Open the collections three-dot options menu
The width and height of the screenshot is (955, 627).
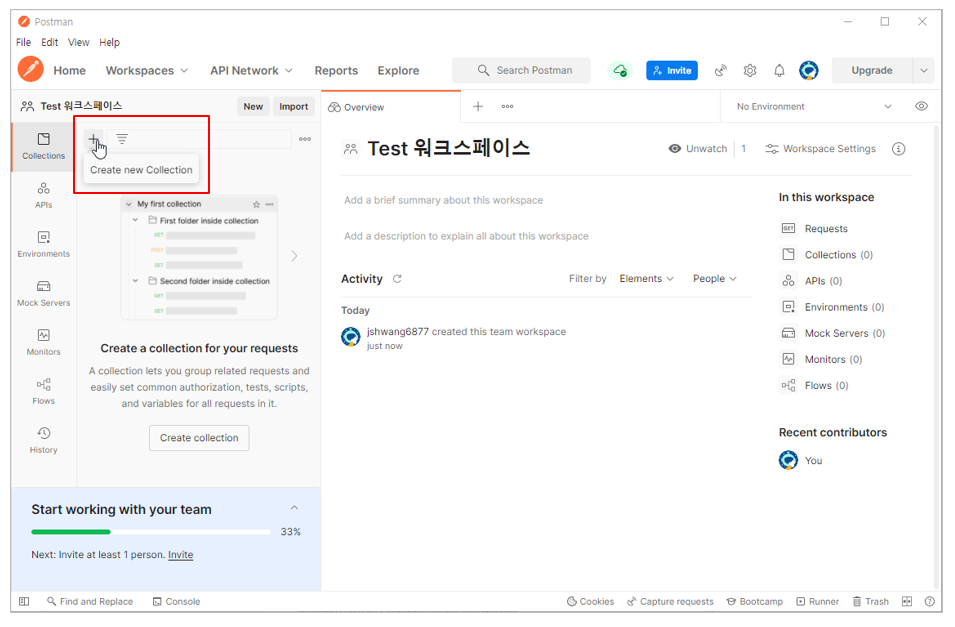click(x=305, y=140)
